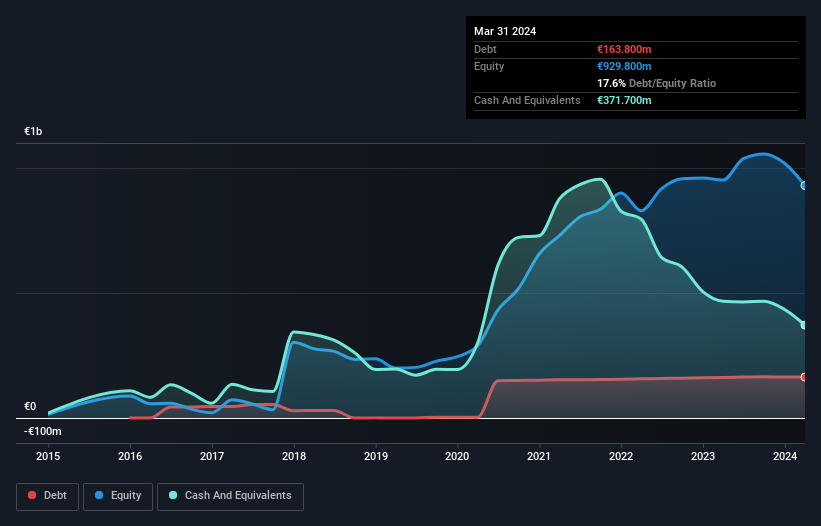Select the teal Cash endpoint marker
This screenshot has height=526, width=821.
coord(804,325)
